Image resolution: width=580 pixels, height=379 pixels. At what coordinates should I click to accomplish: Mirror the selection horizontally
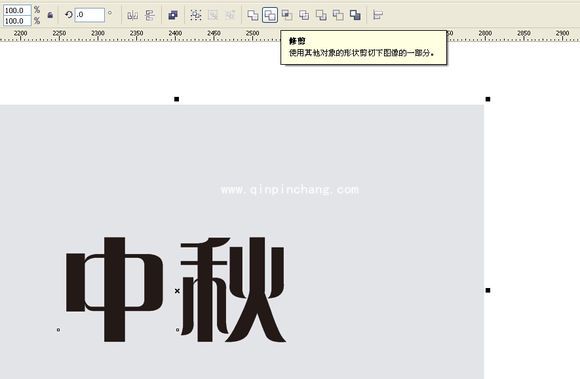pyautogui.click(x=132, y=15)
